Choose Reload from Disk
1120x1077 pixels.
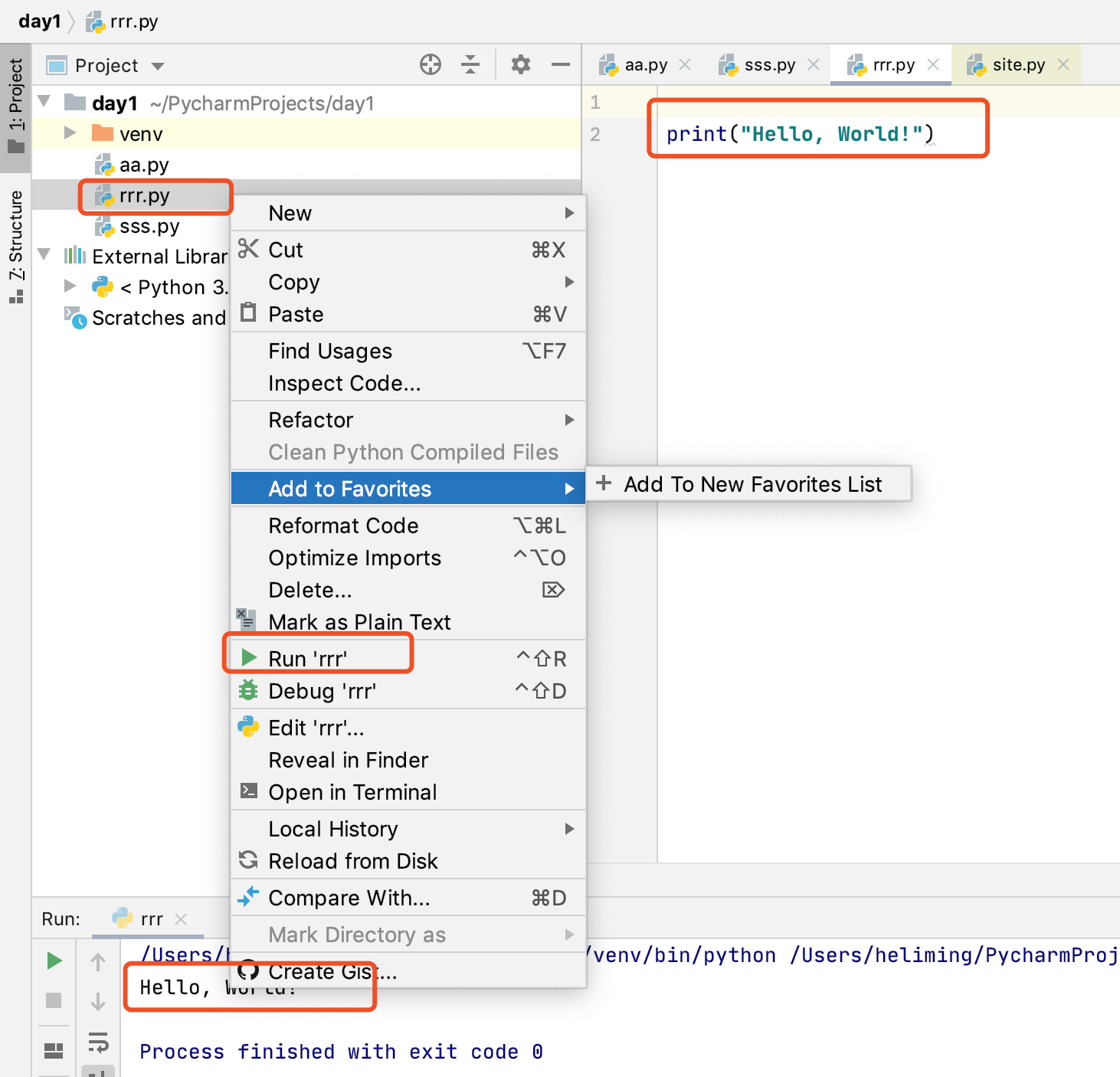408,861
